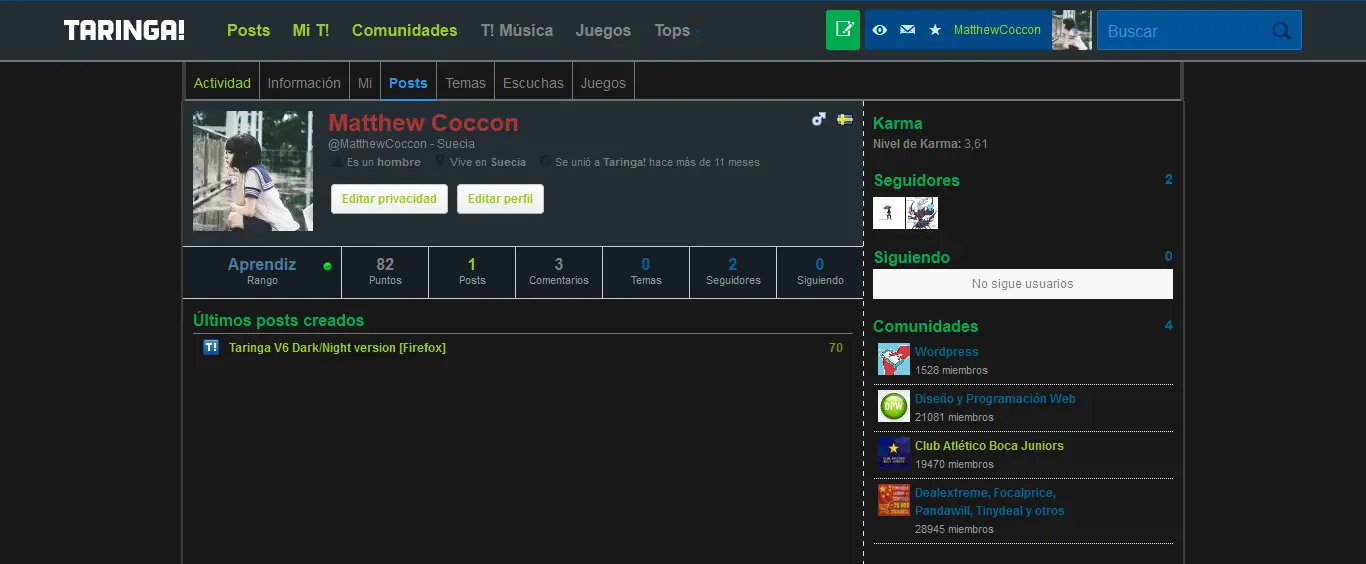1366x564 pixels.
Task: Open Club Atlético Boca Juniors link
Action: coord(989,446)
